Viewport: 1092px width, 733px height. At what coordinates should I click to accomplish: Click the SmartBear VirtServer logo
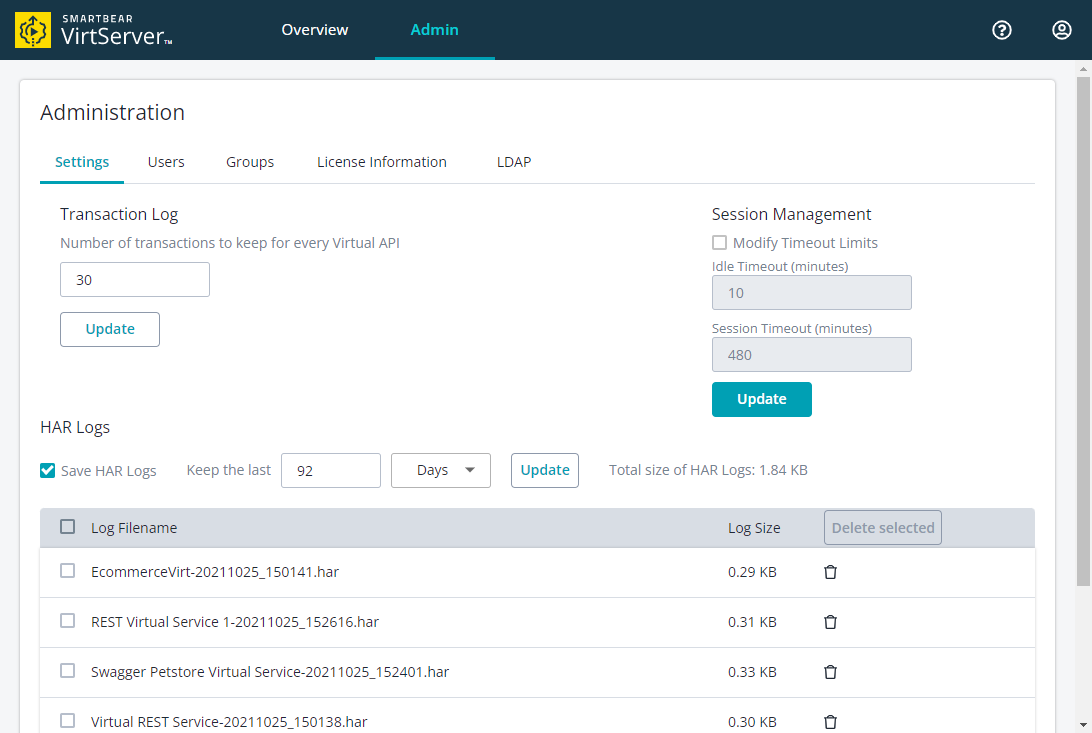pos(95,30)
